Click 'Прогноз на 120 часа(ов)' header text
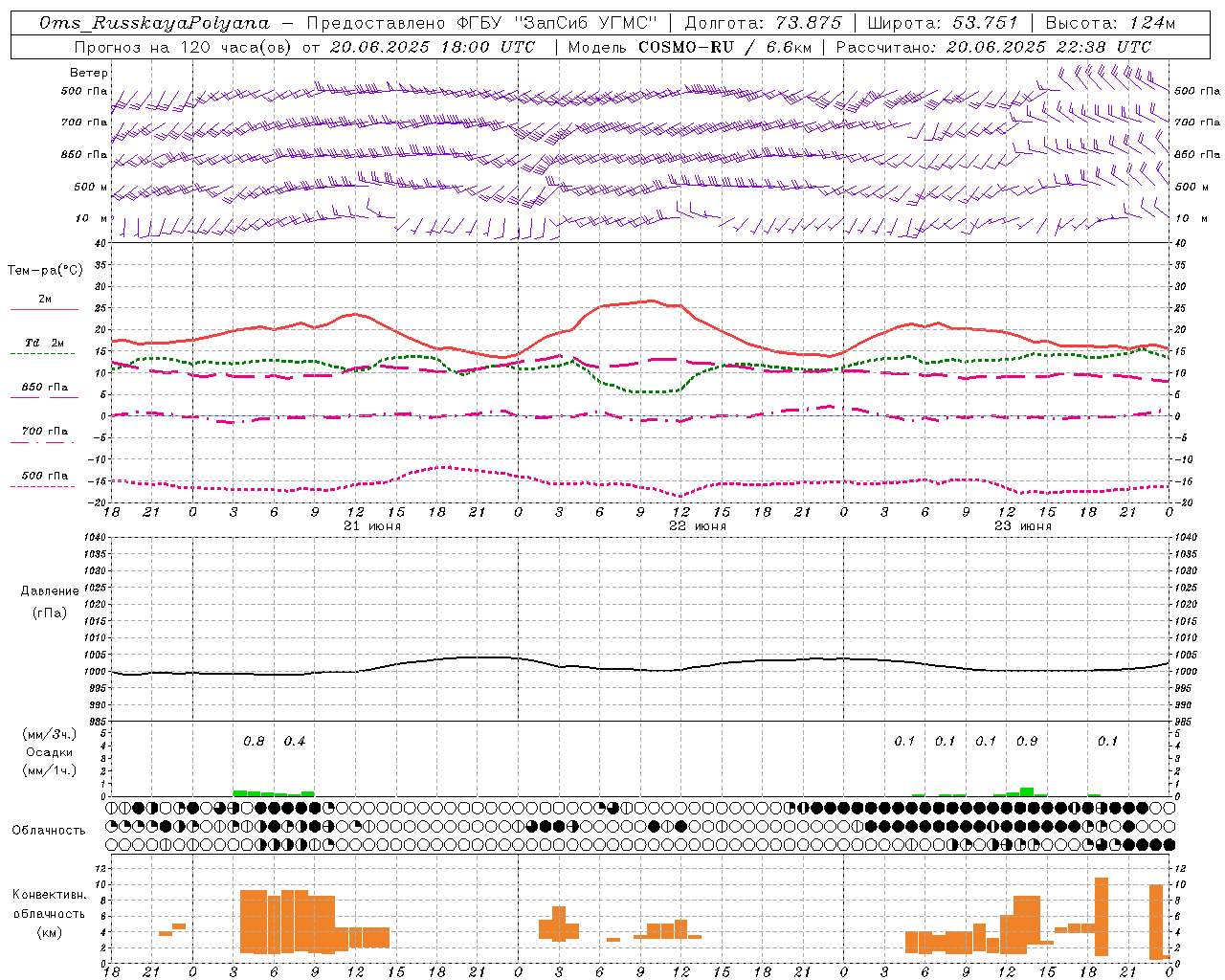Screen dimensions: 1225x980 click(184, 47)
